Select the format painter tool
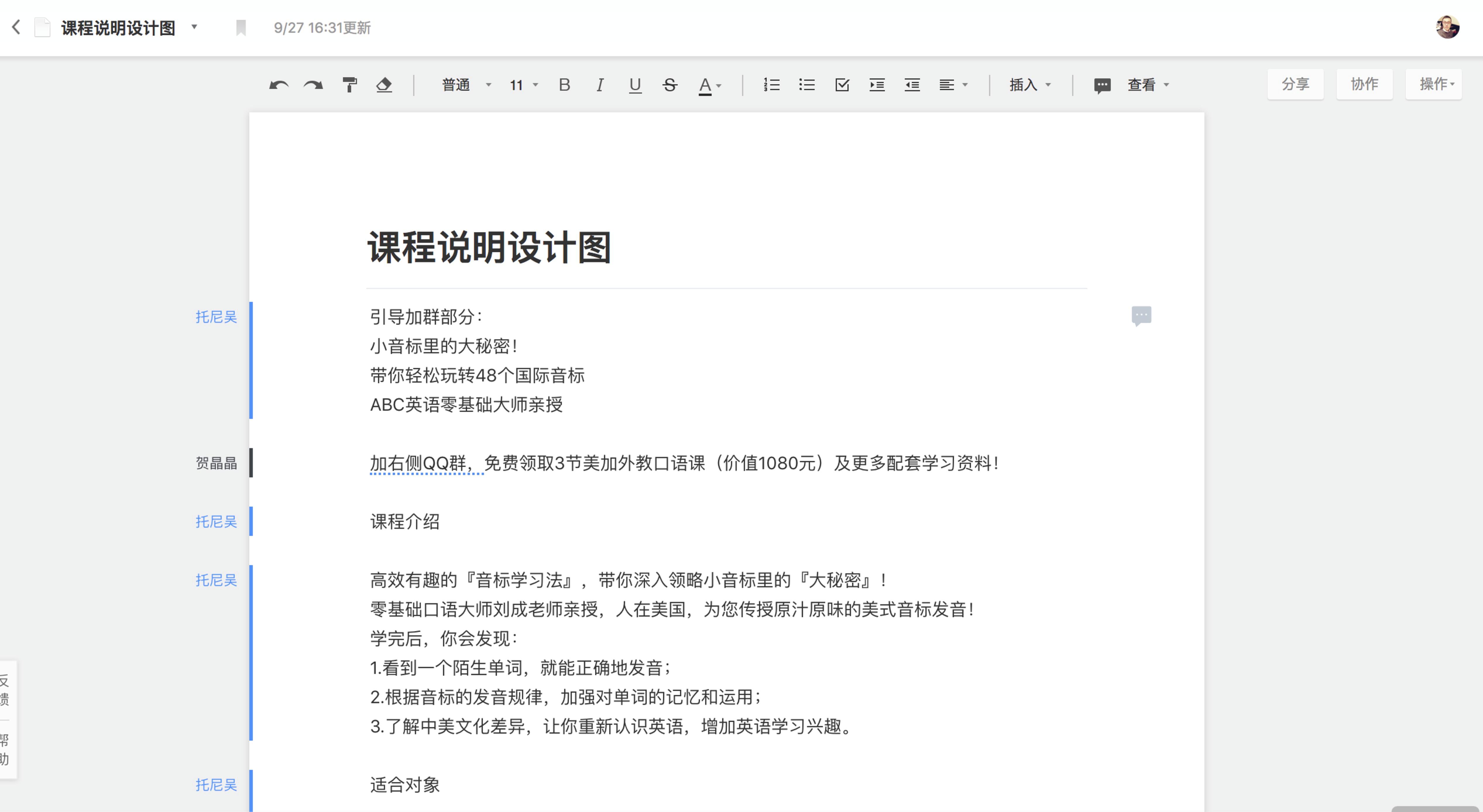The width and height of the screenshot is (1483, 812). [x=349, y=85]
